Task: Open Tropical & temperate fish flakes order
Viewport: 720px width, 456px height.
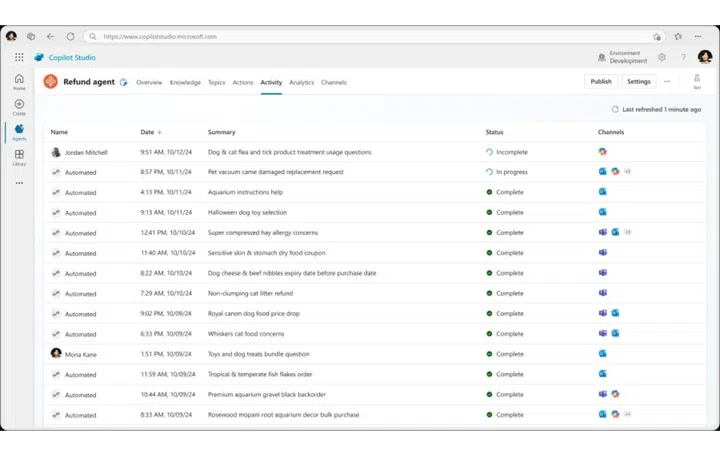Action: 260,374
